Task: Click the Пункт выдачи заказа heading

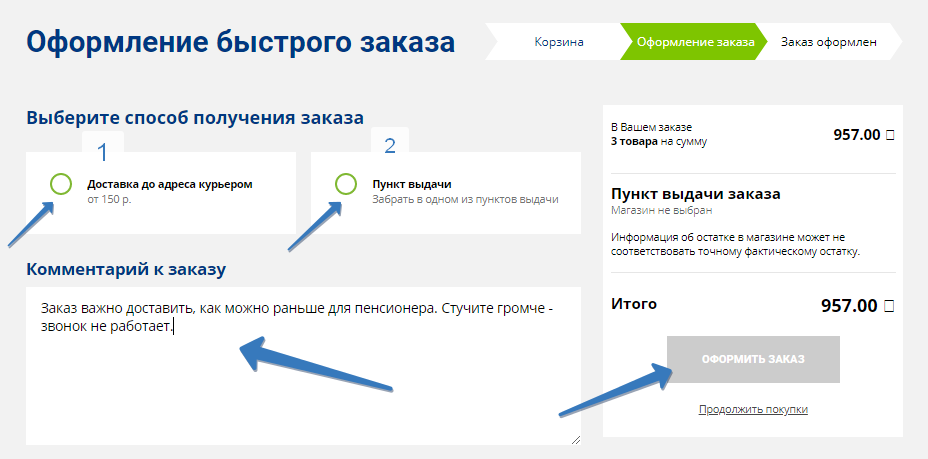Action: pos(695,194)
